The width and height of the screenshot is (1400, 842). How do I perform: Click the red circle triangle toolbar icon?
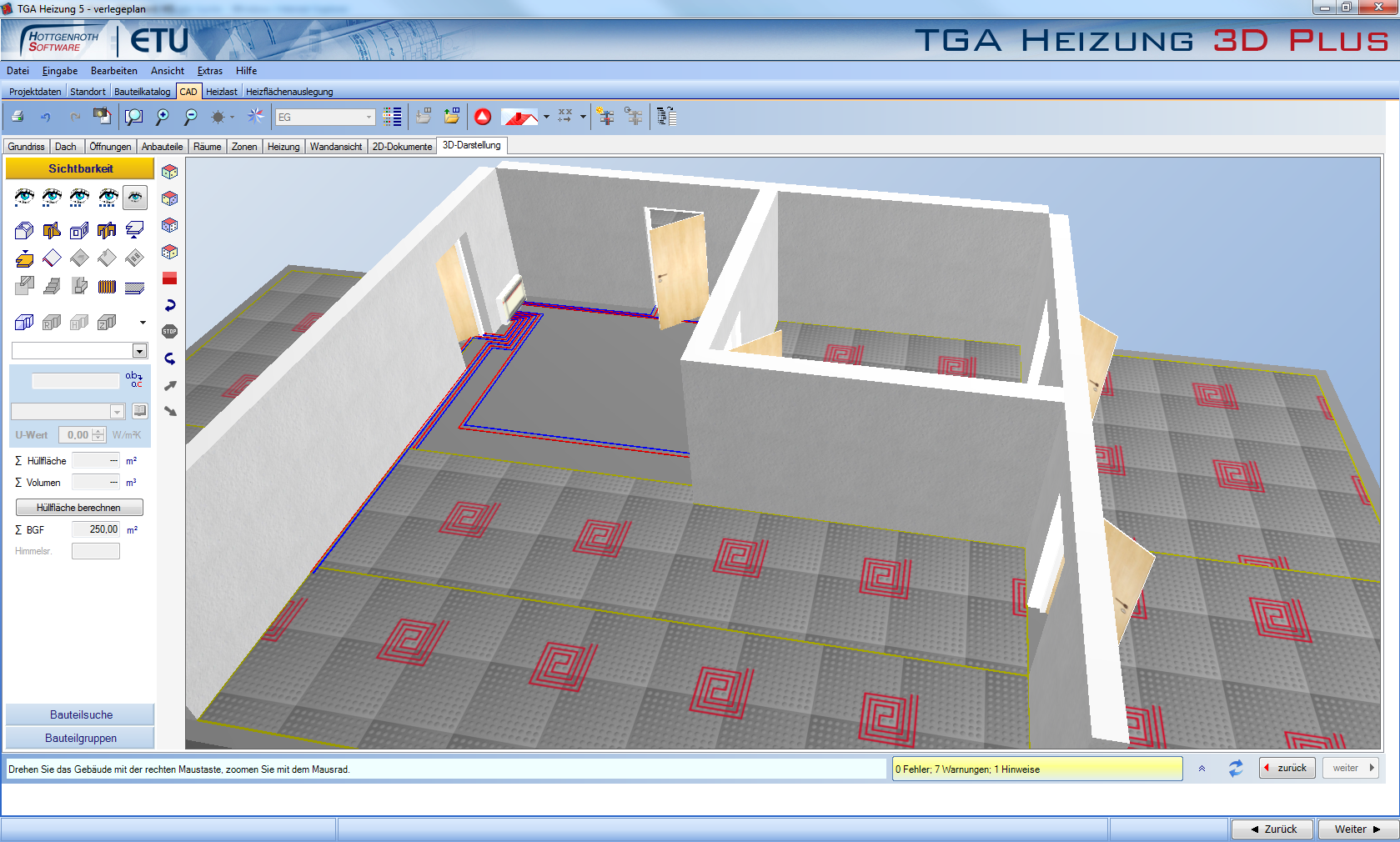click(483, 117)
